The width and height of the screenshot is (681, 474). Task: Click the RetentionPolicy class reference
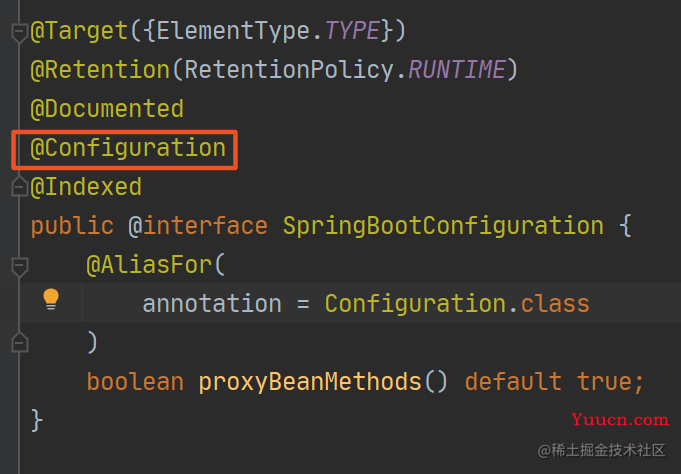click(x=289, y=70)
